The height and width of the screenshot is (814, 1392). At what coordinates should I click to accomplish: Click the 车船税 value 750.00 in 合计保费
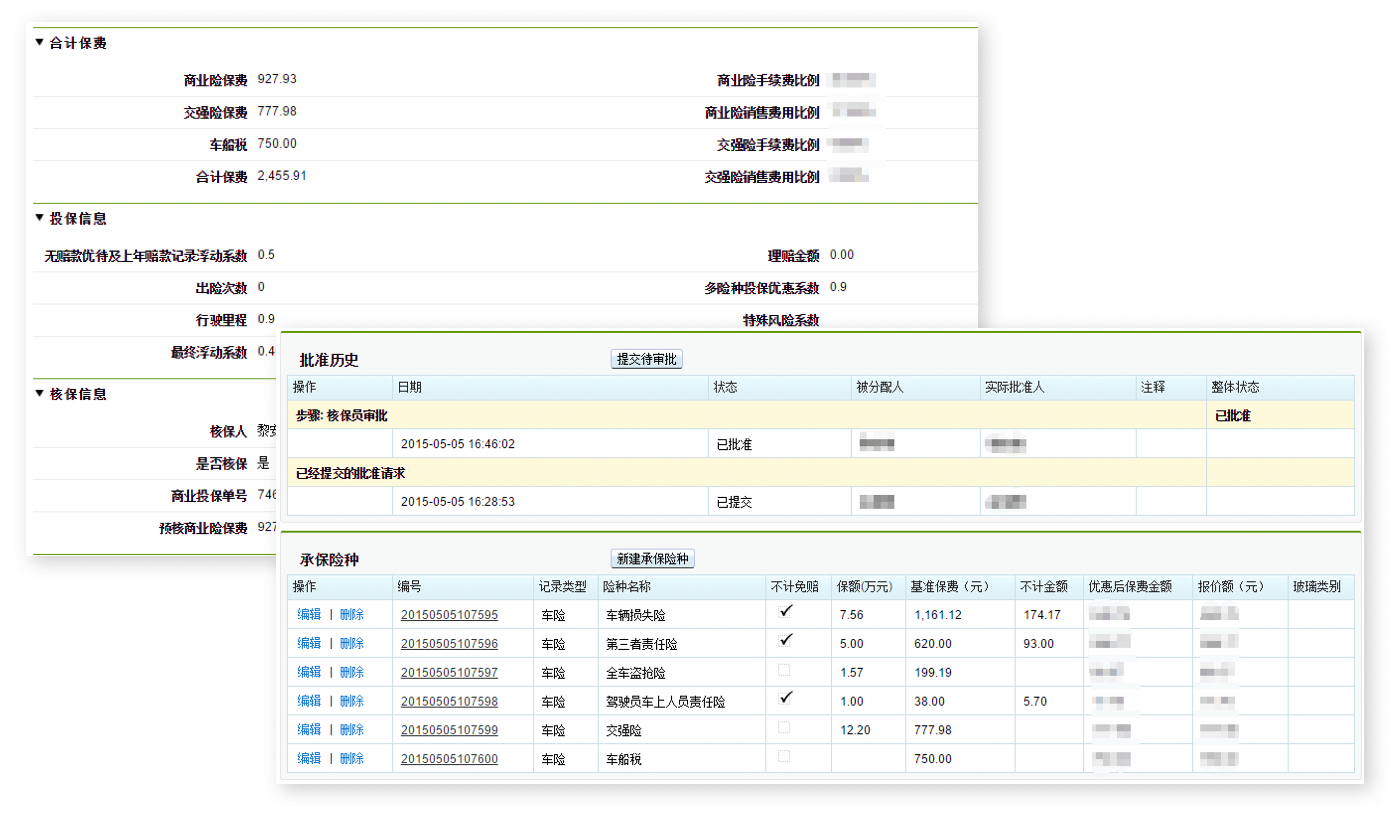[277, 144]
